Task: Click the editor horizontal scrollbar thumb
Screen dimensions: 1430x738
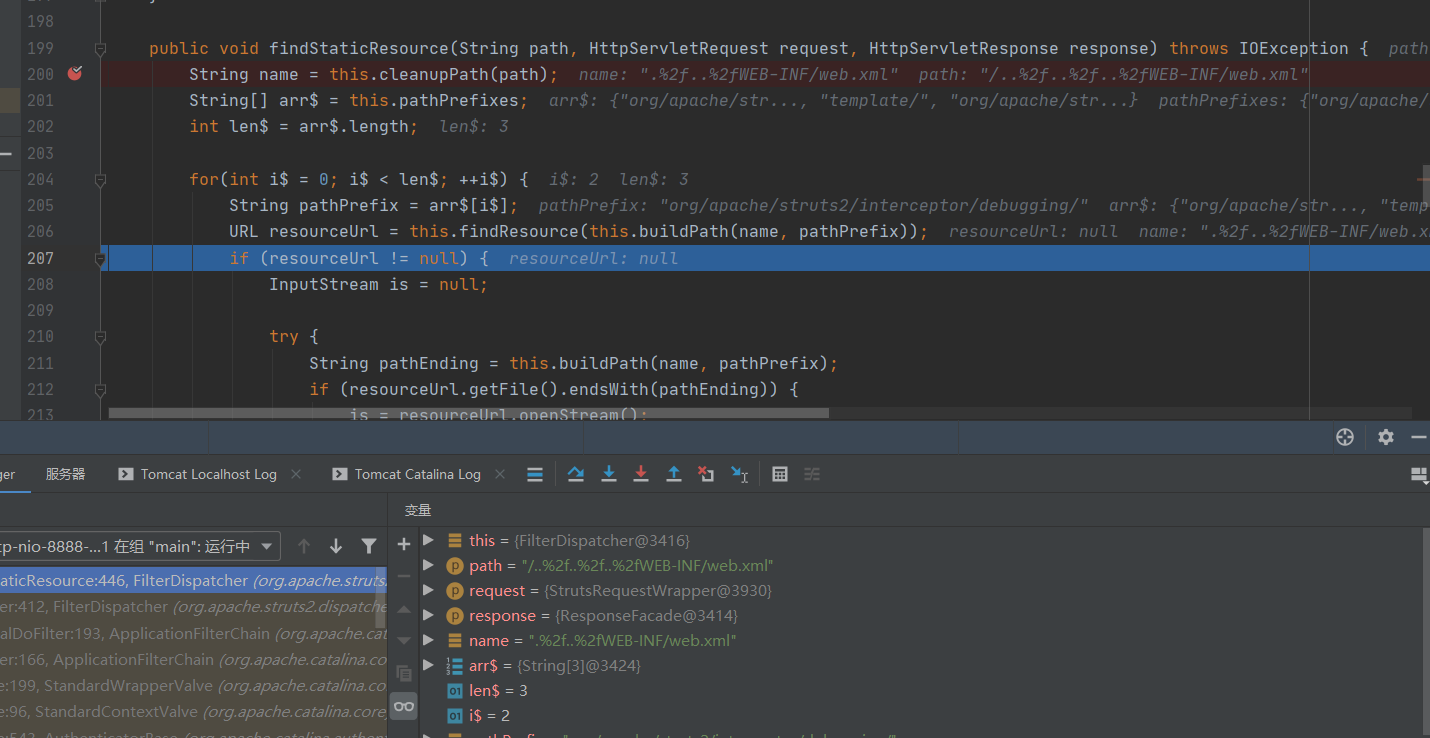Action: pyautogui.click(x=468, y=412)
